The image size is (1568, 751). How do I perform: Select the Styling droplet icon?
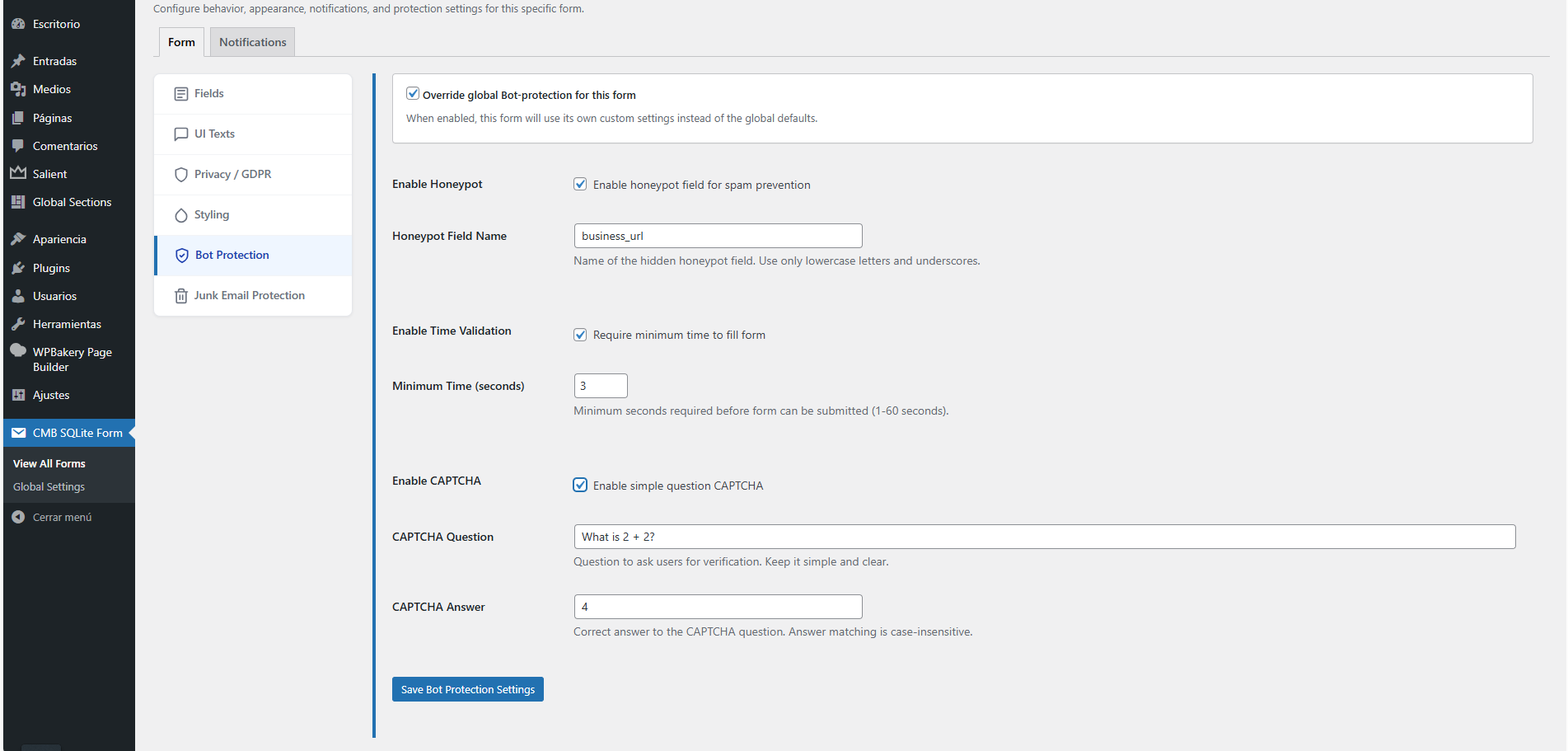[x=181, y=214]
